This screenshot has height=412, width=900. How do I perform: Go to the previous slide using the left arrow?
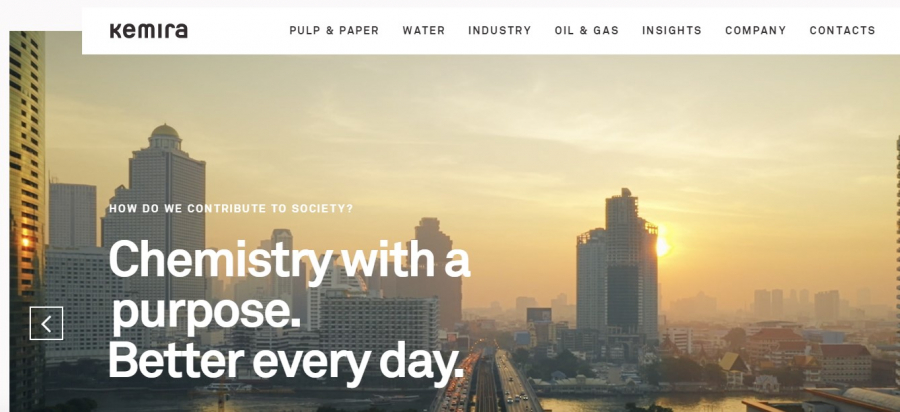coord(46,323)
